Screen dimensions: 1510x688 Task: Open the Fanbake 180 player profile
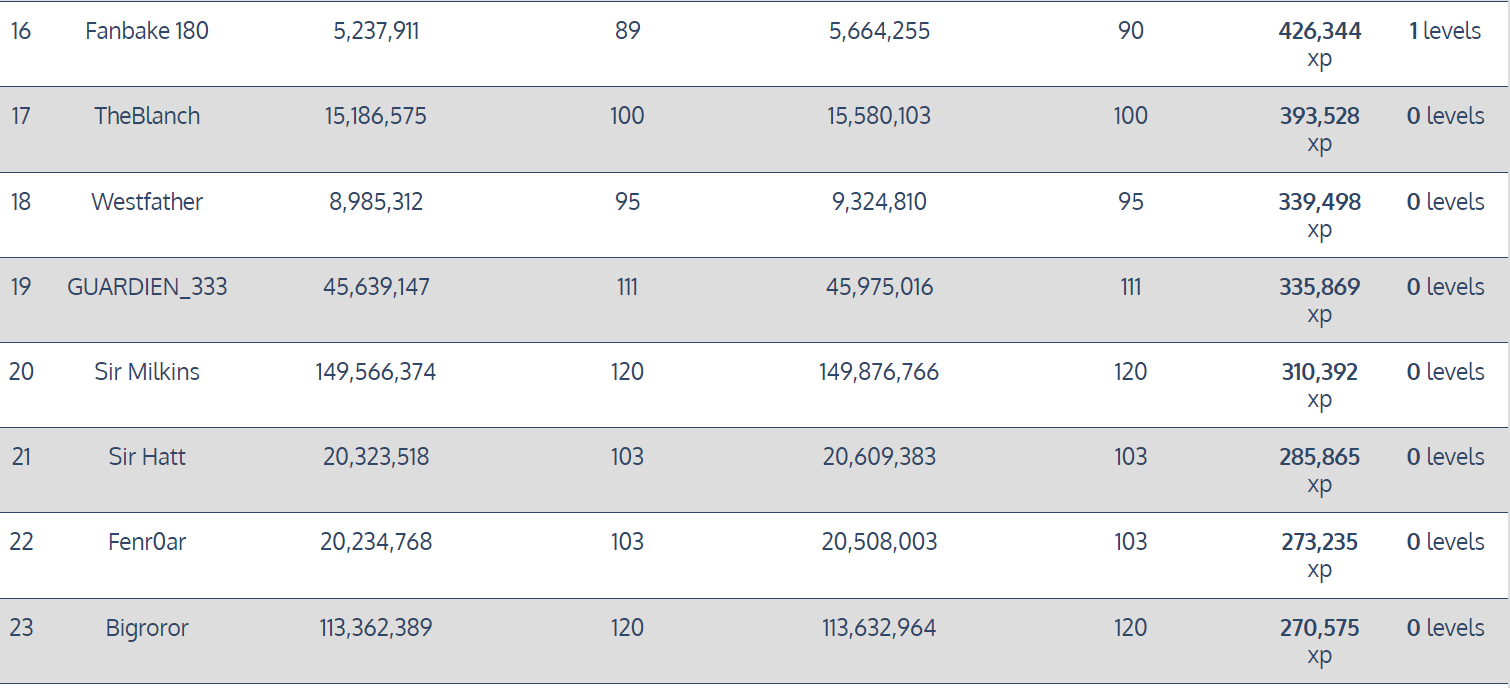coord(147,31)
